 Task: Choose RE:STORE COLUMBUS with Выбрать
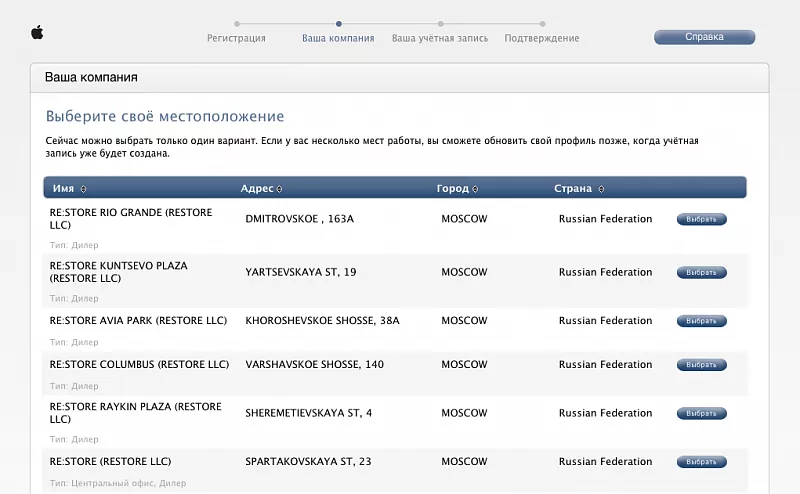click(702, 365)
